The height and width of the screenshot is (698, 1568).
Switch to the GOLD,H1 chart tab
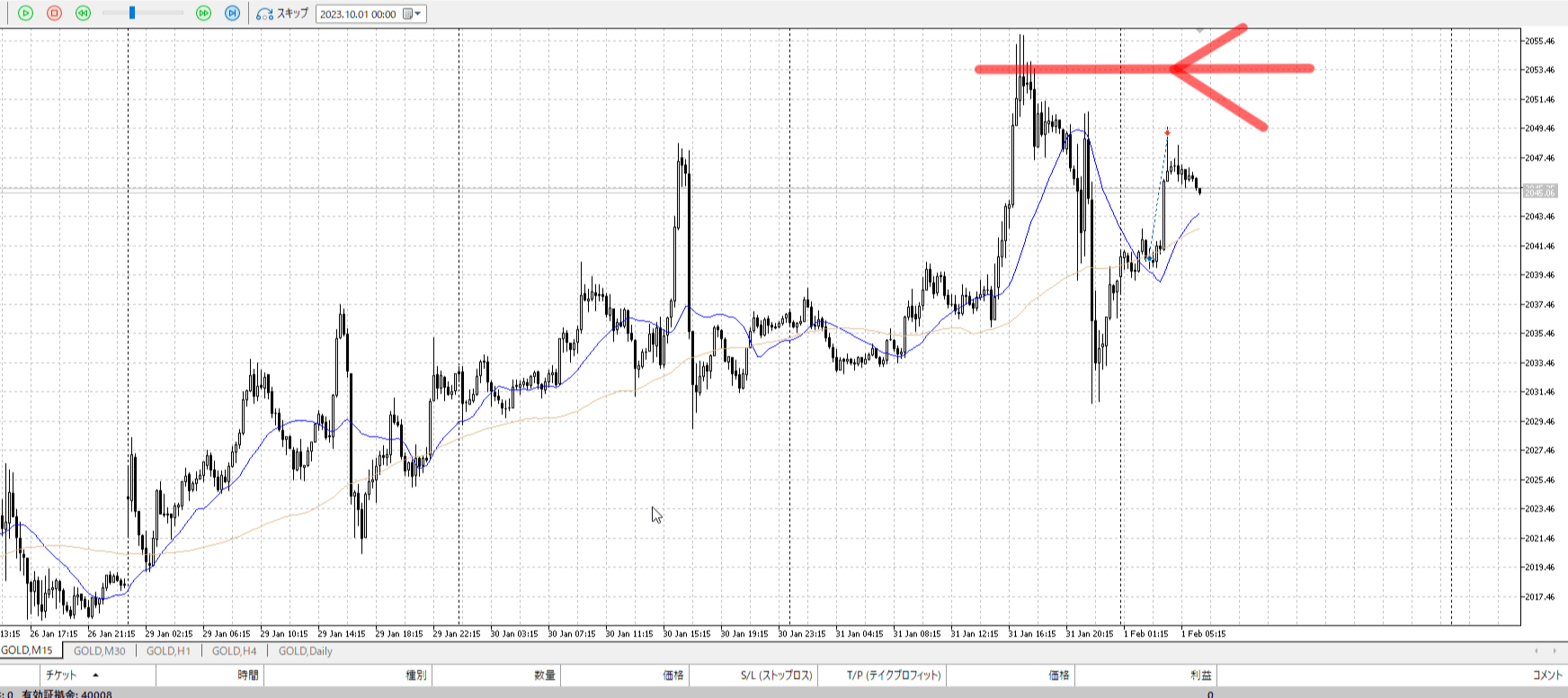coord(168,651)
